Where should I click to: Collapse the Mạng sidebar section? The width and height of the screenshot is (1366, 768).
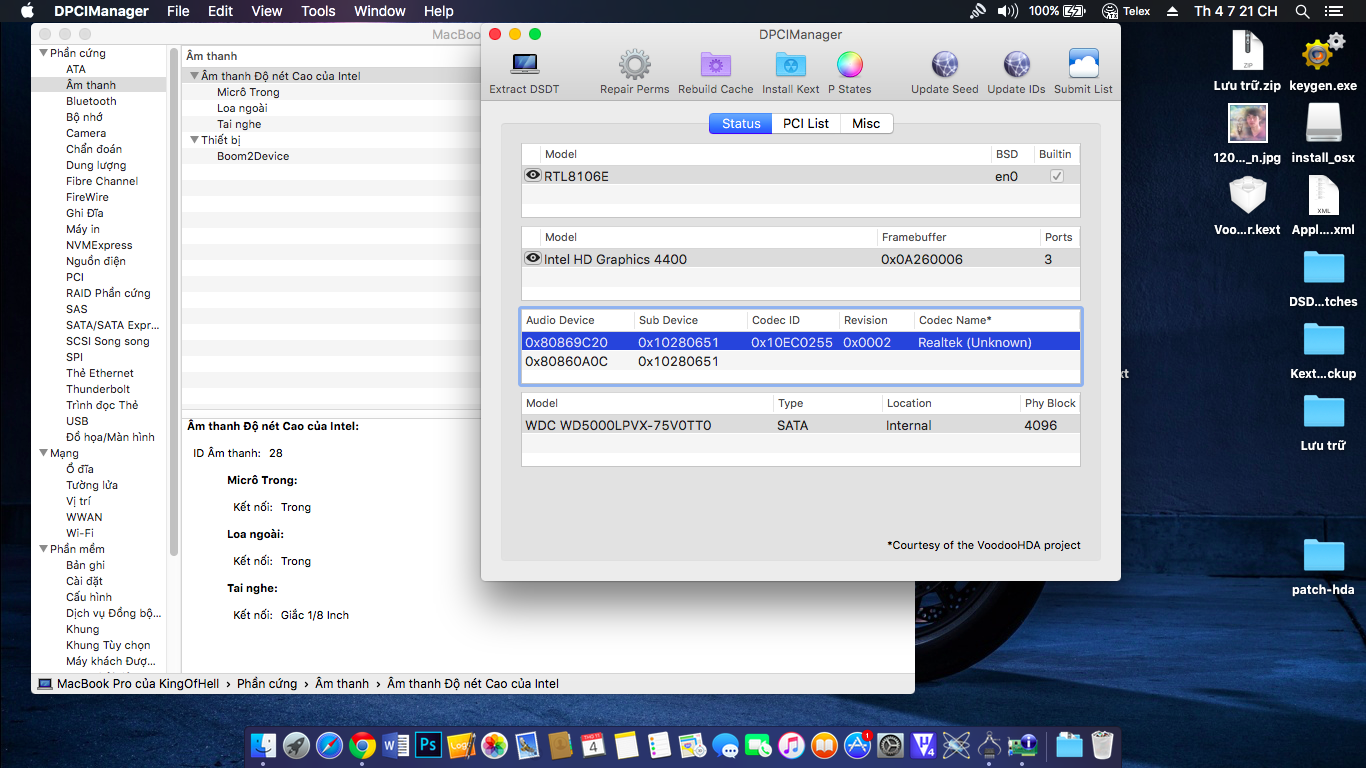point(43,453)
